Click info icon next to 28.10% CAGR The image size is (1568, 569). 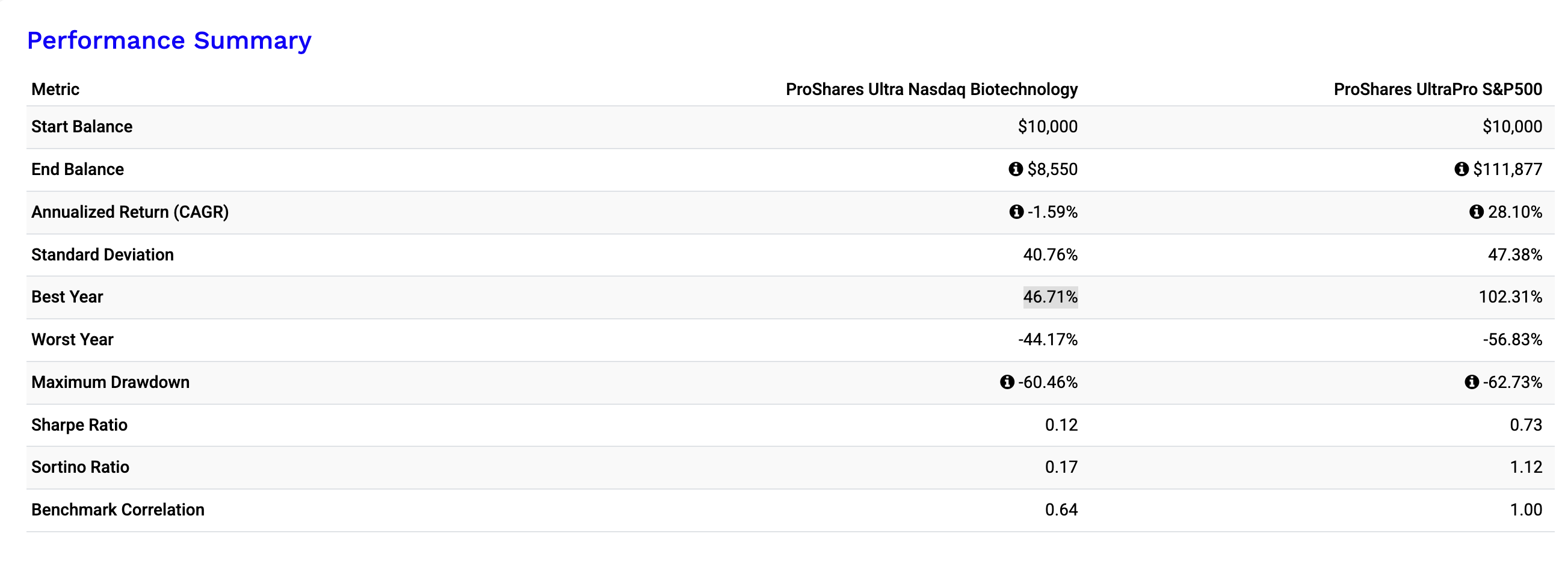point(1476,212)
